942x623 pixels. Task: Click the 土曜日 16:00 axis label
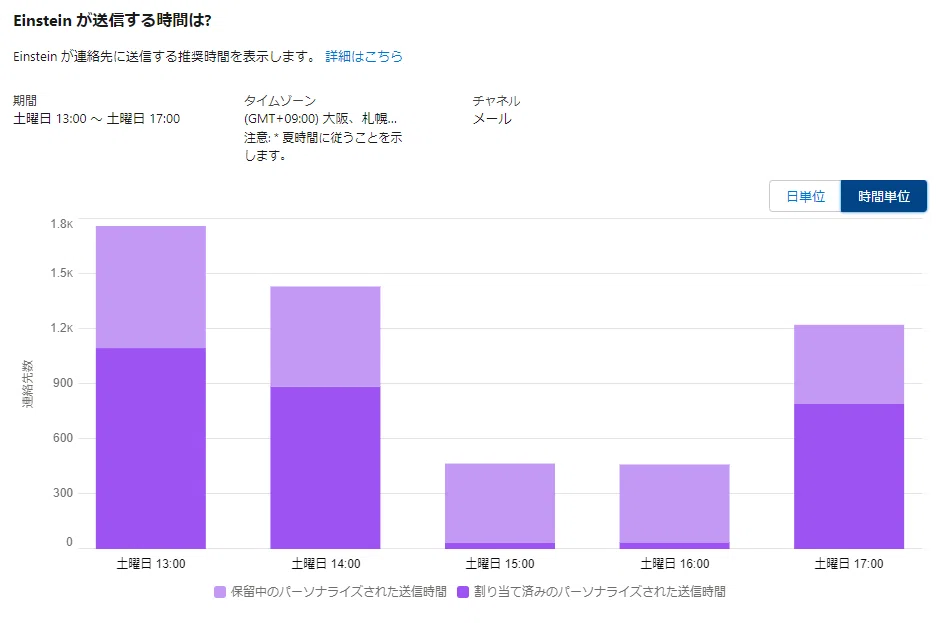pos(675,564)
